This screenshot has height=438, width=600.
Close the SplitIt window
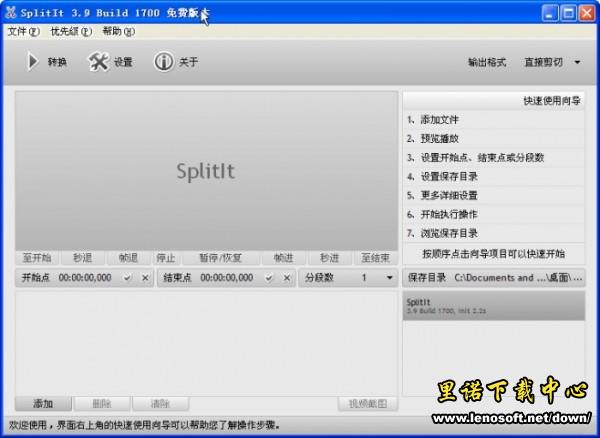(587, 13)
